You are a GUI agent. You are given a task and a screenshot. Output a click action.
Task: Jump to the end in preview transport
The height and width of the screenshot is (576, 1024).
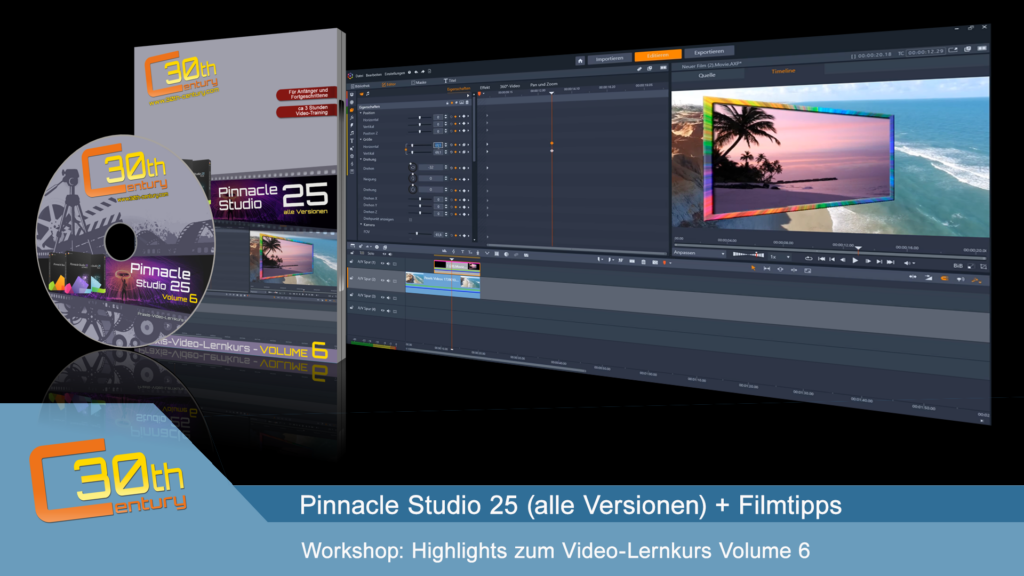891,262
